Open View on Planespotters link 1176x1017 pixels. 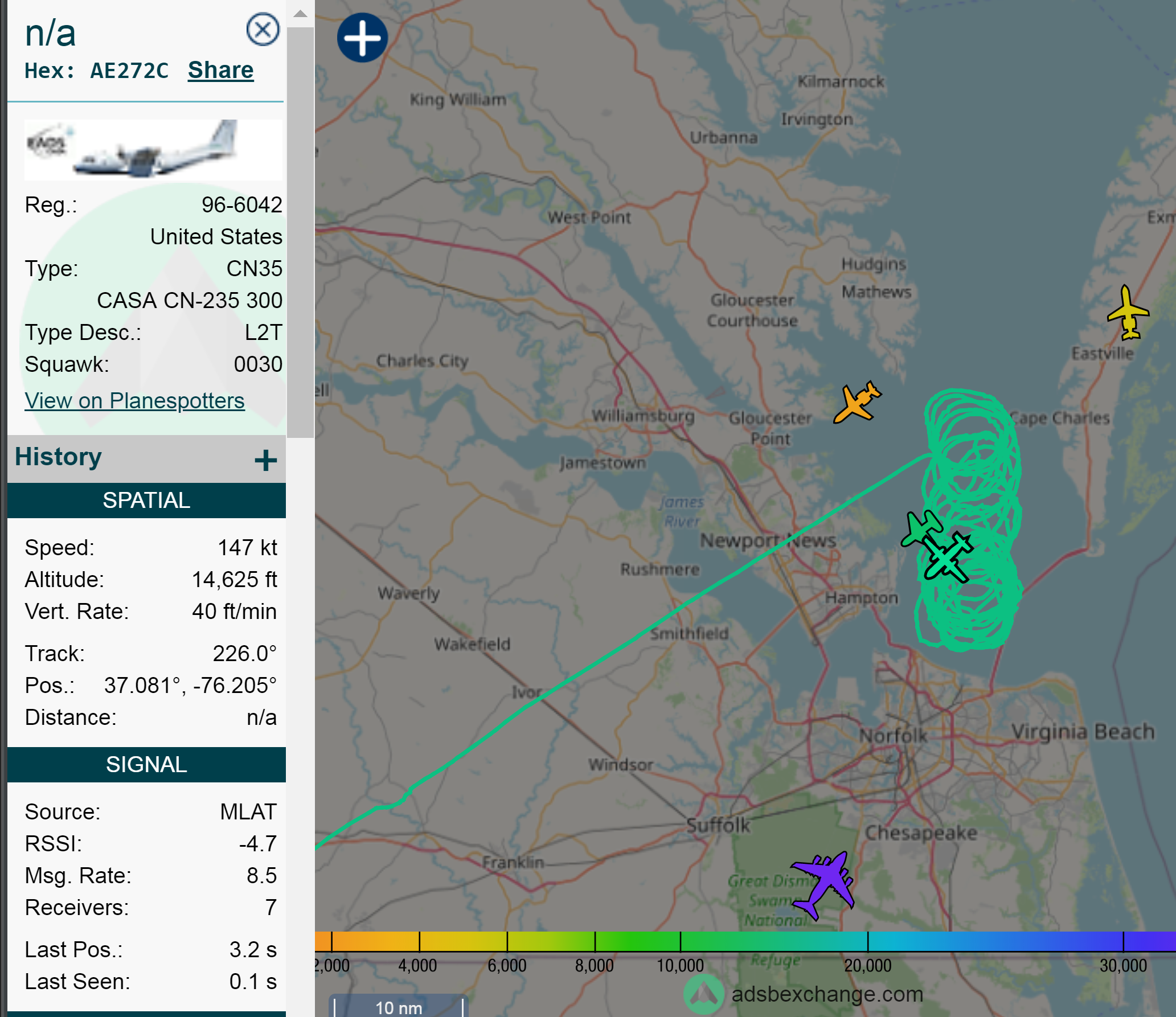pyautogui.click(x=134, y=400)
